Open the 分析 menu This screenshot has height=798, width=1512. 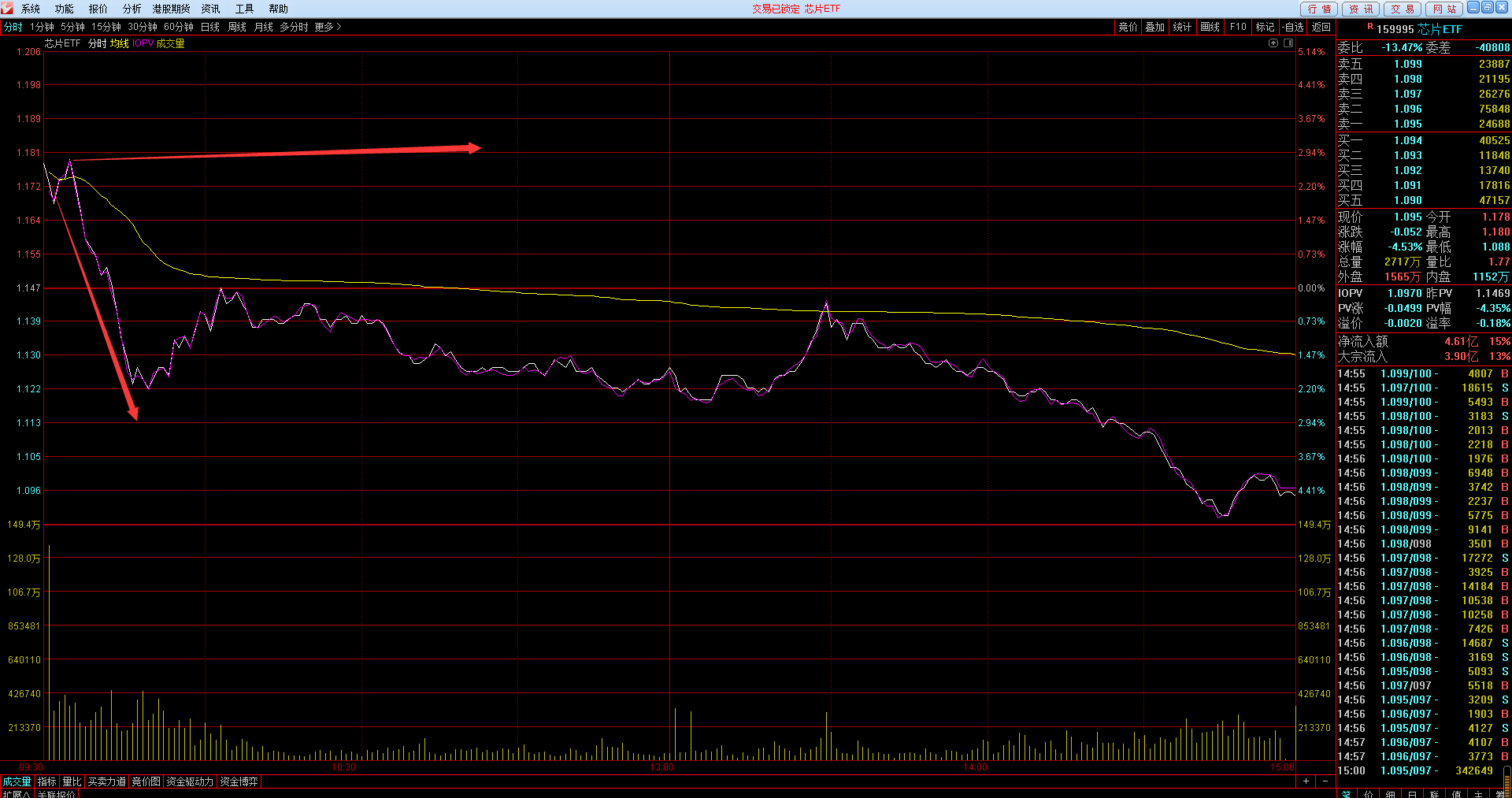(x=132, y=9)
